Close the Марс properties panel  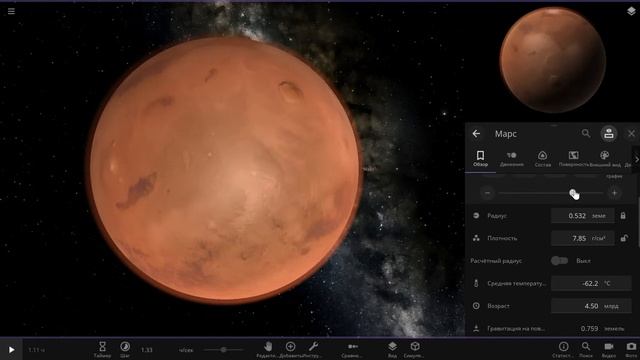tap(631, 133)
